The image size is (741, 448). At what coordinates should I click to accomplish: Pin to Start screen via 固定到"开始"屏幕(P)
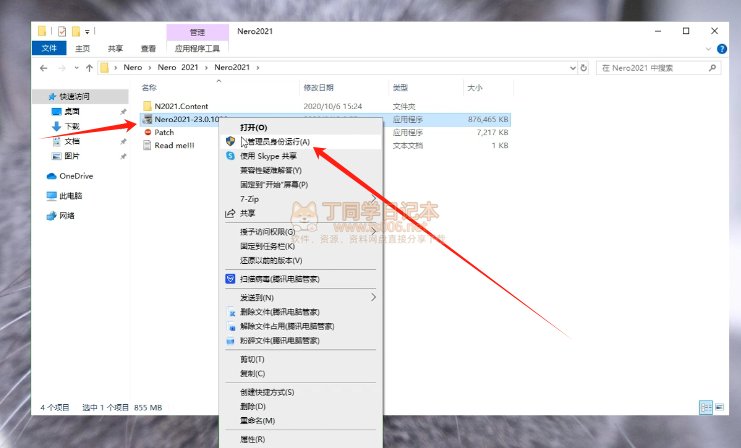tap(301, 184)
